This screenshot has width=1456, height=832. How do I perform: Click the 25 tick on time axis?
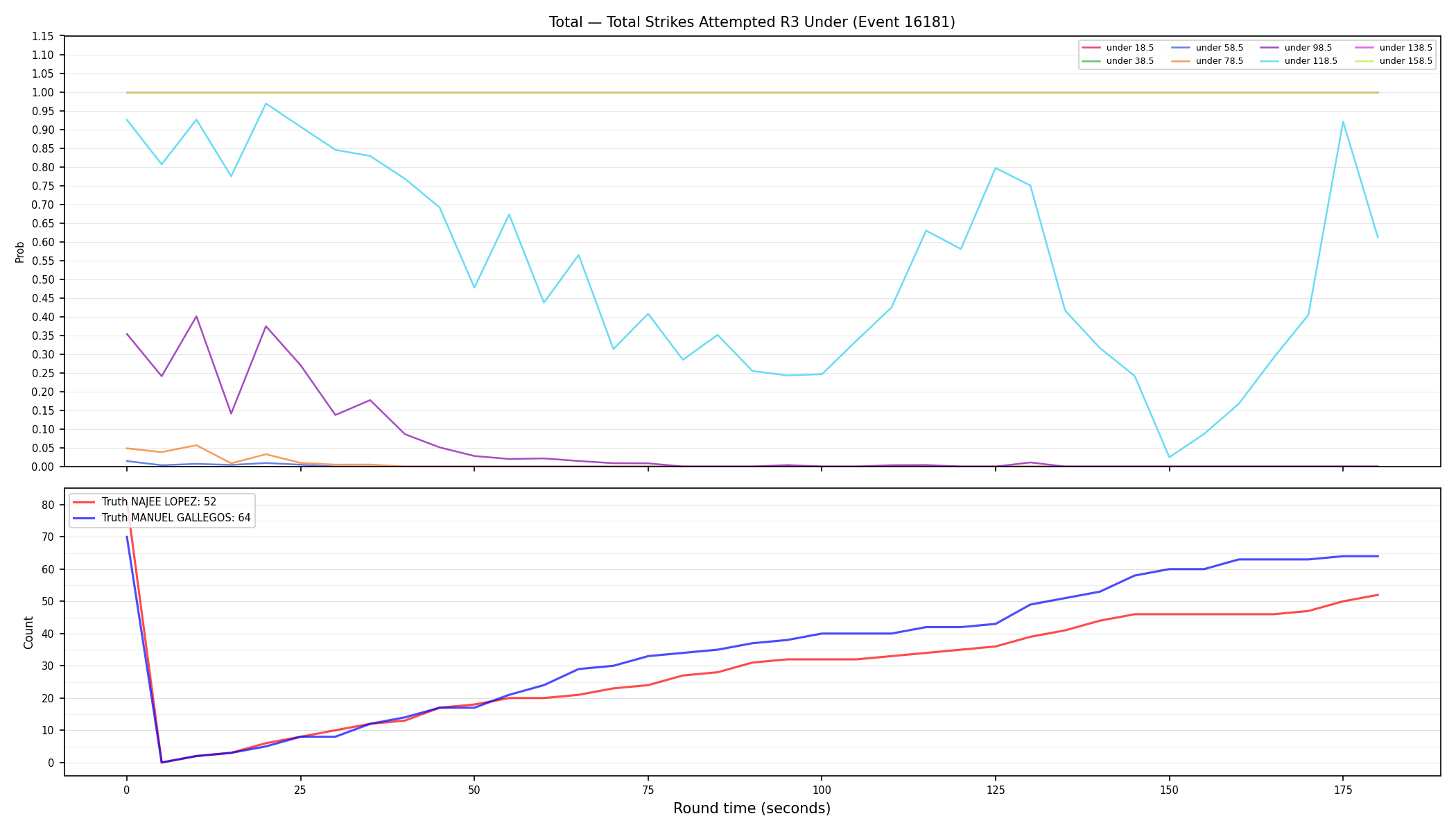[x=300, y=790]
